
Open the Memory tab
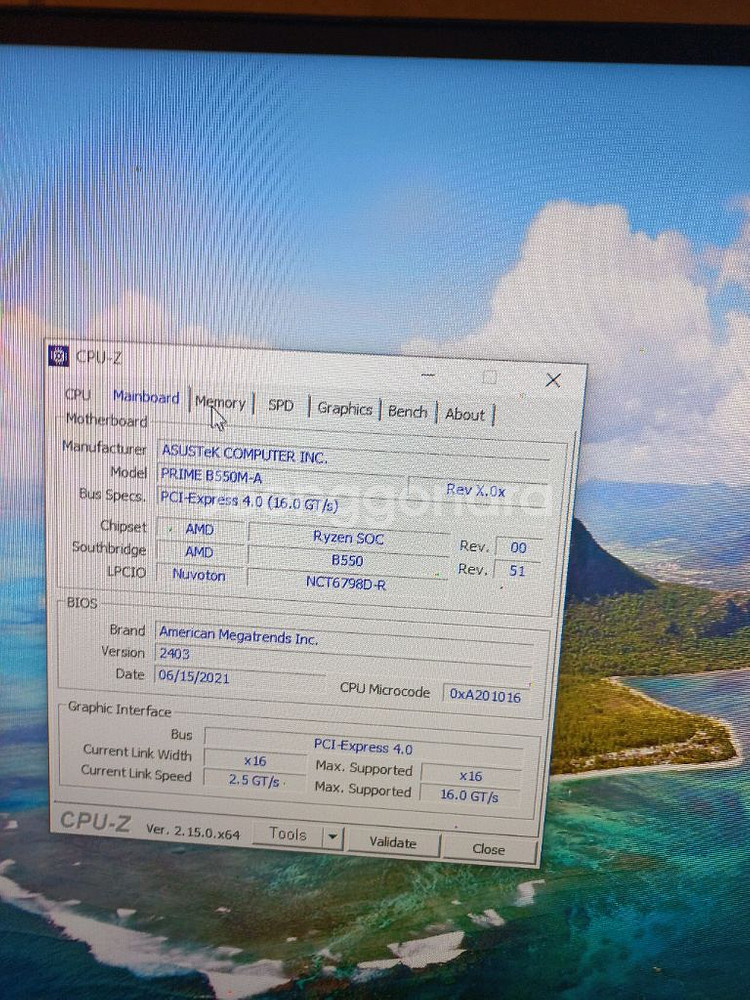point(221,402)
